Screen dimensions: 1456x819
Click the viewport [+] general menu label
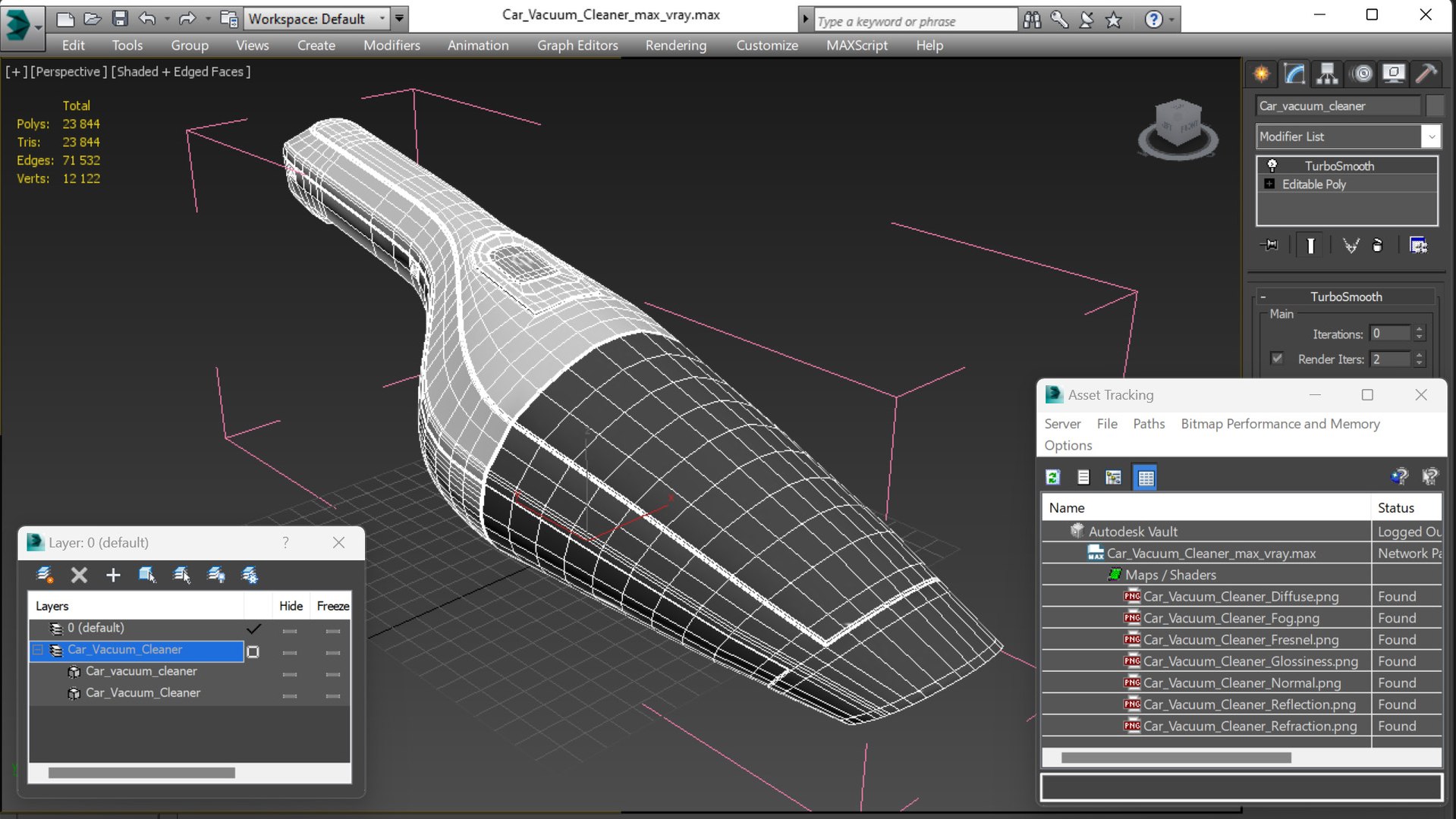16,71
